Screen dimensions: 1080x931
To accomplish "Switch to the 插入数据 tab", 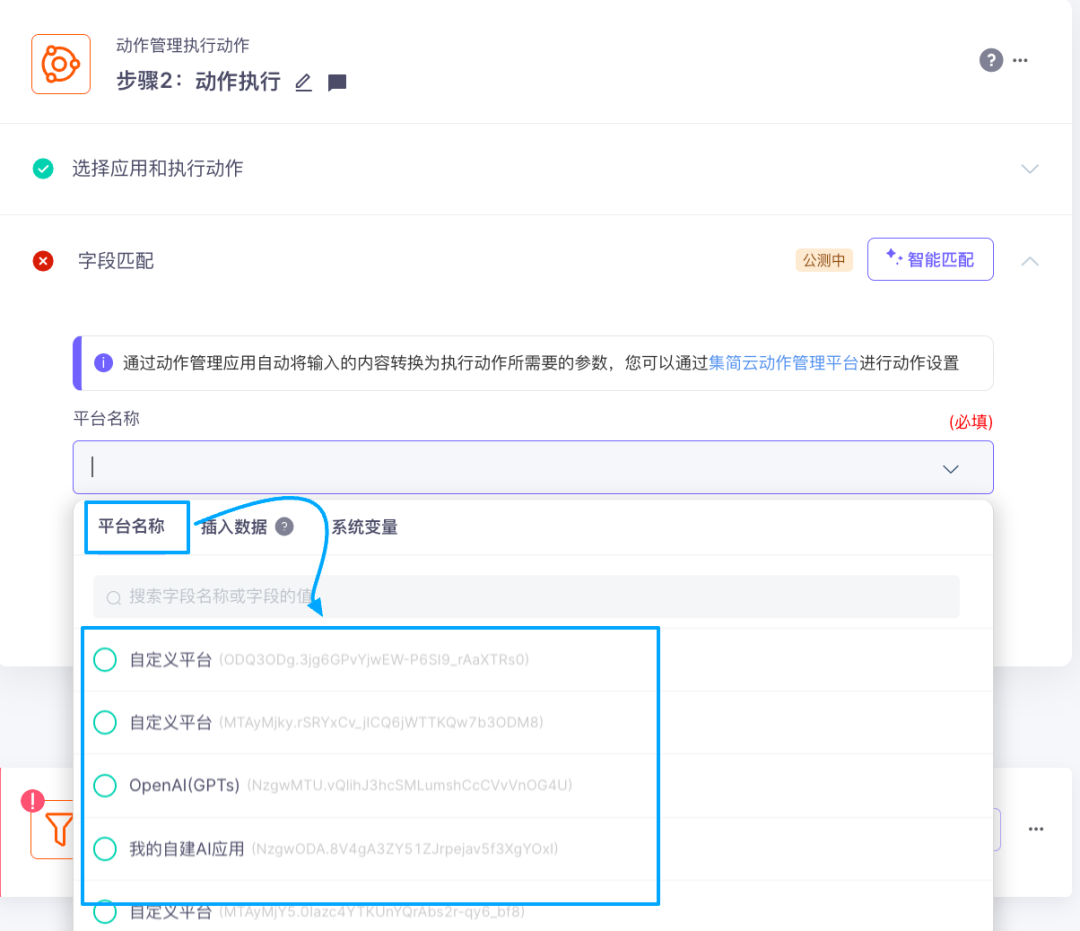I will (x=234, y=527).
